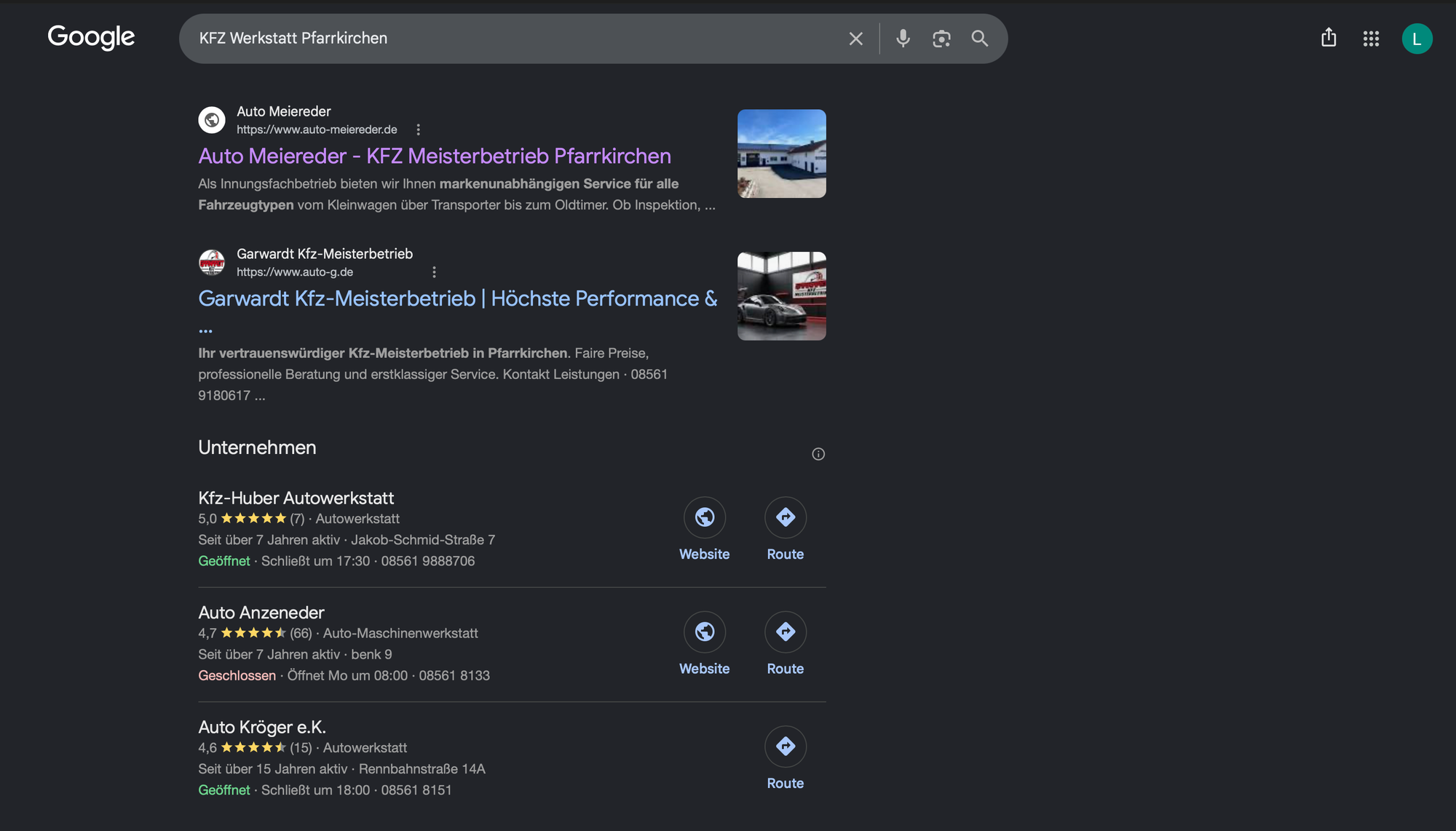
Task: Click the https://www.auto-g.de URL text
Action: [295, 272]
